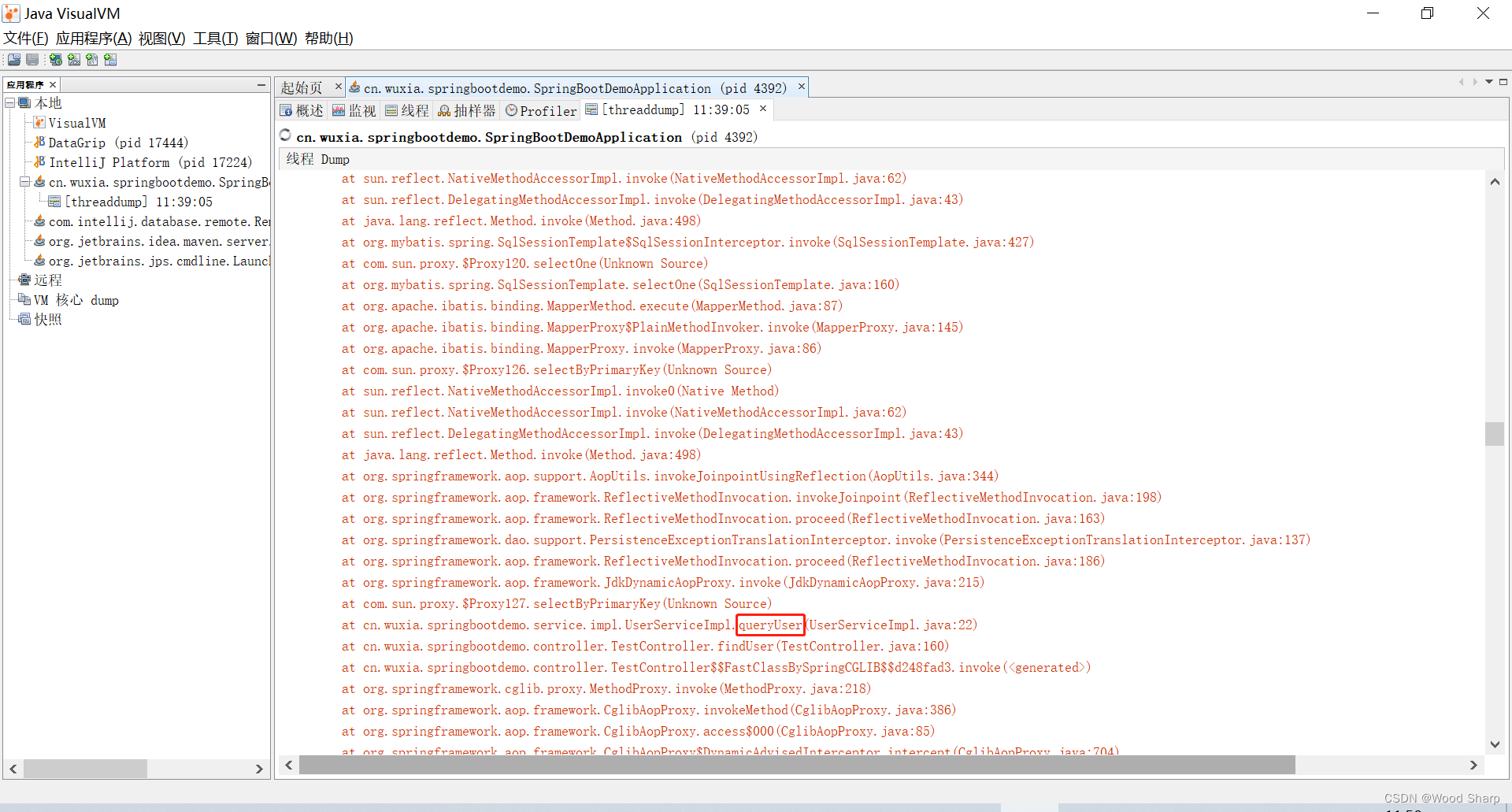Switch to SpringBootDemoApplication (pid 4392) tab
Viewport: 1512px width, 812px height.
pyautogui.click(x=575, y=88)
